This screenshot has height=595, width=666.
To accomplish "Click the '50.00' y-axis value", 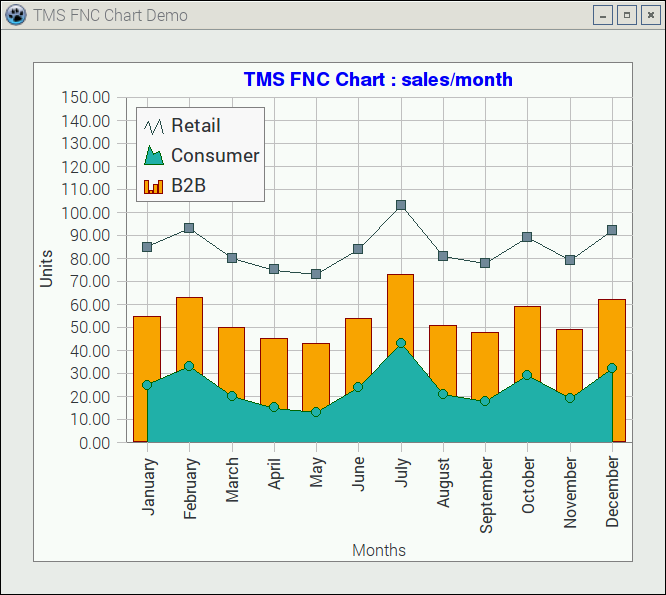I will coord(90,327).
